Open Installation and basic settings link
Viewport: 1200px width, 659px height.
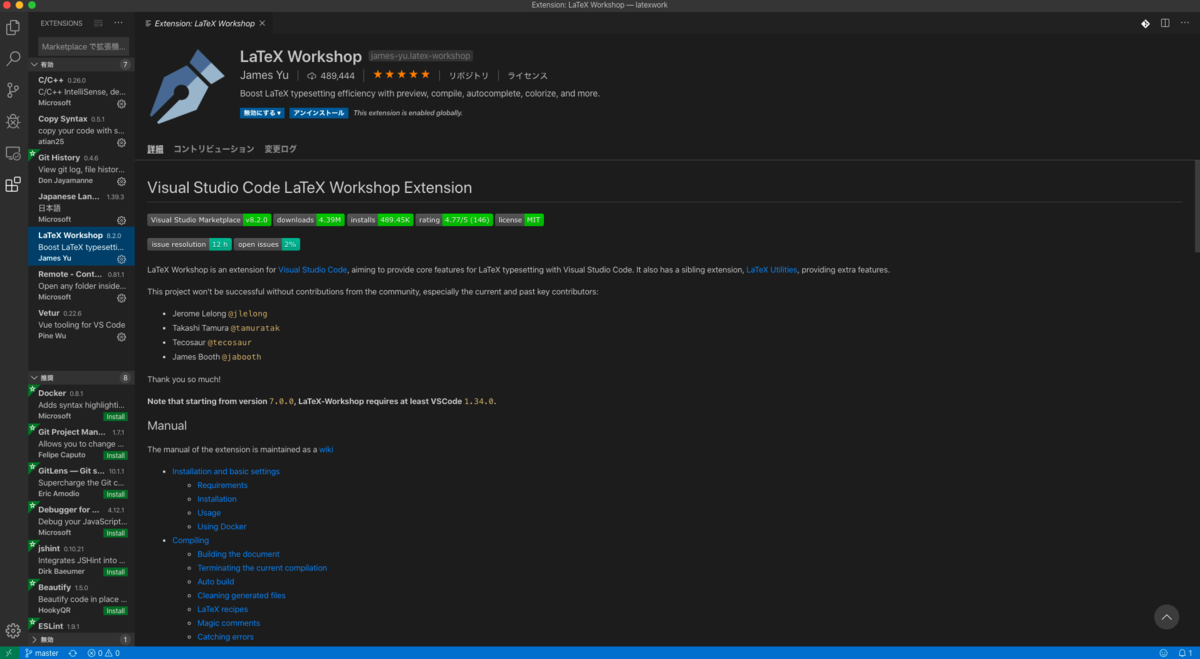[x=226, y=471]
